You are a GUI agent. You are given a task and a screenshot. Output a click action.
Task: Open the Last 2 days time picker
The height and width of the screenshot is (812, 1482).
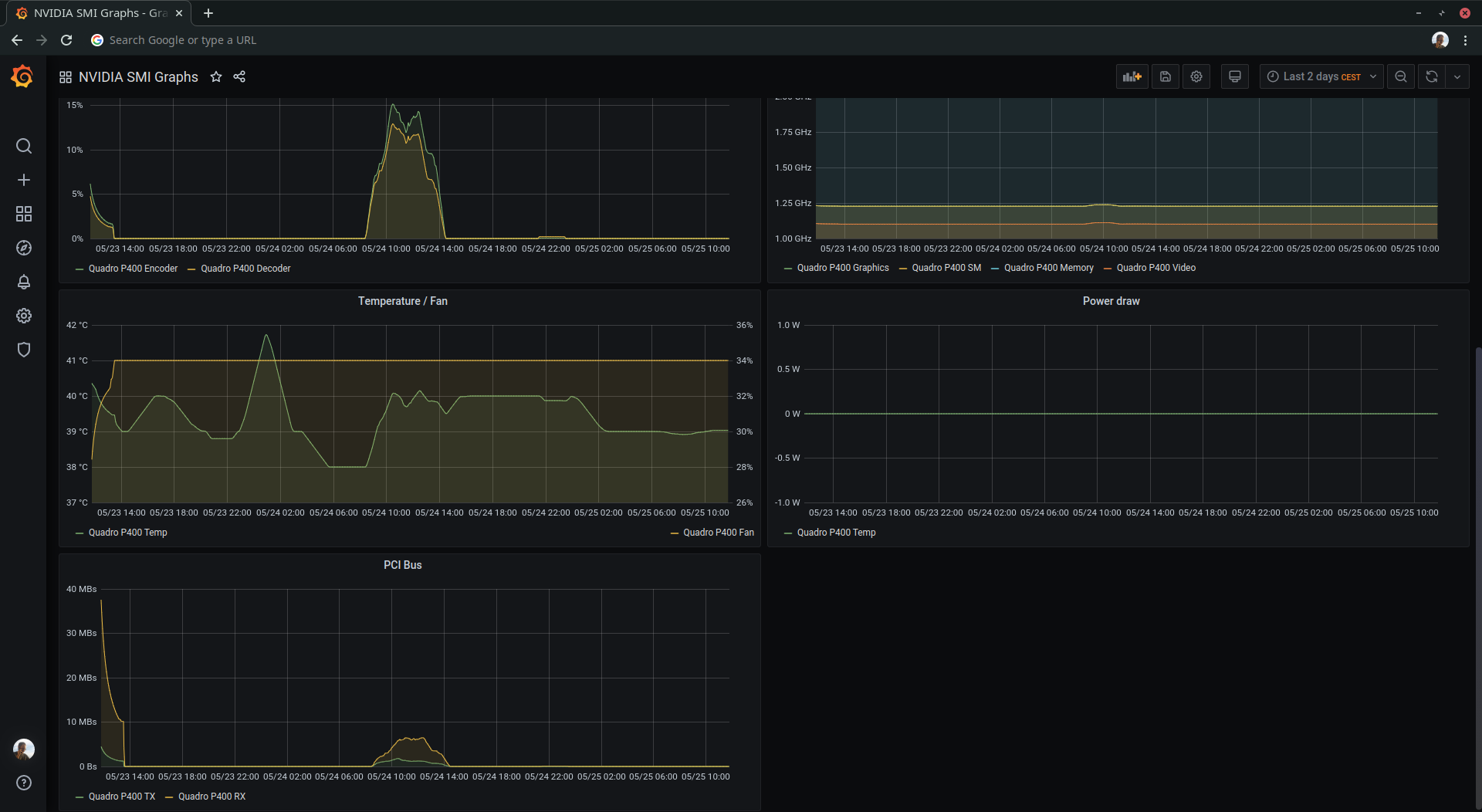tap(1321, 76)
